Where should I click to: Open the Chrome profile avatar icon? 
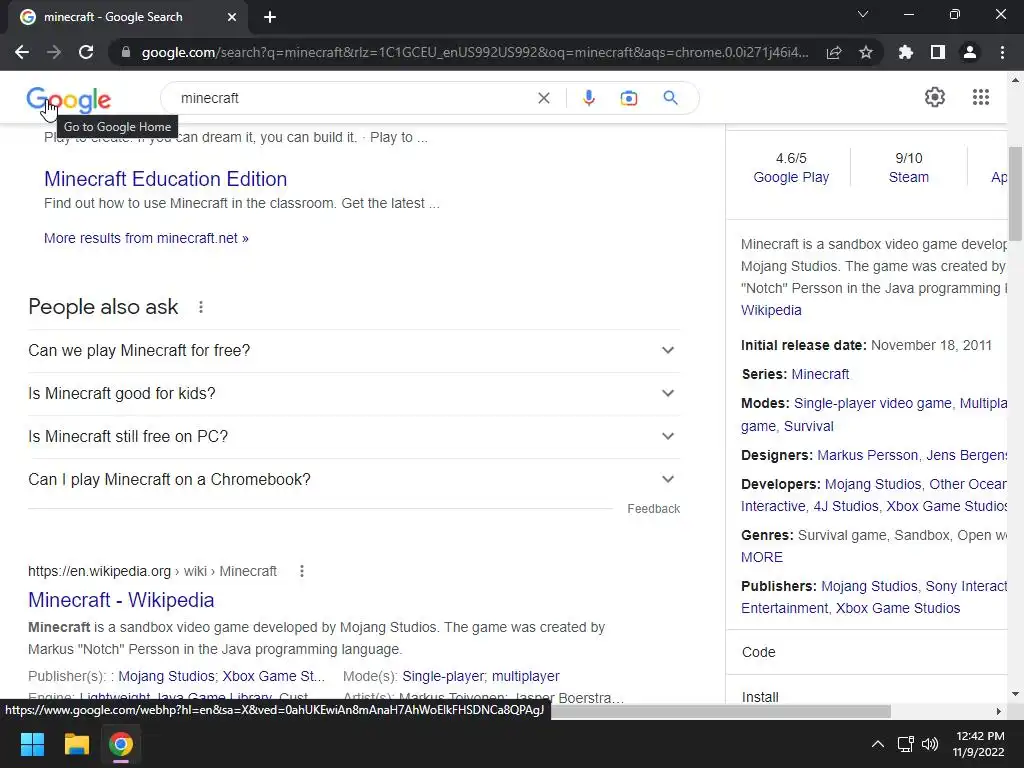970,52
